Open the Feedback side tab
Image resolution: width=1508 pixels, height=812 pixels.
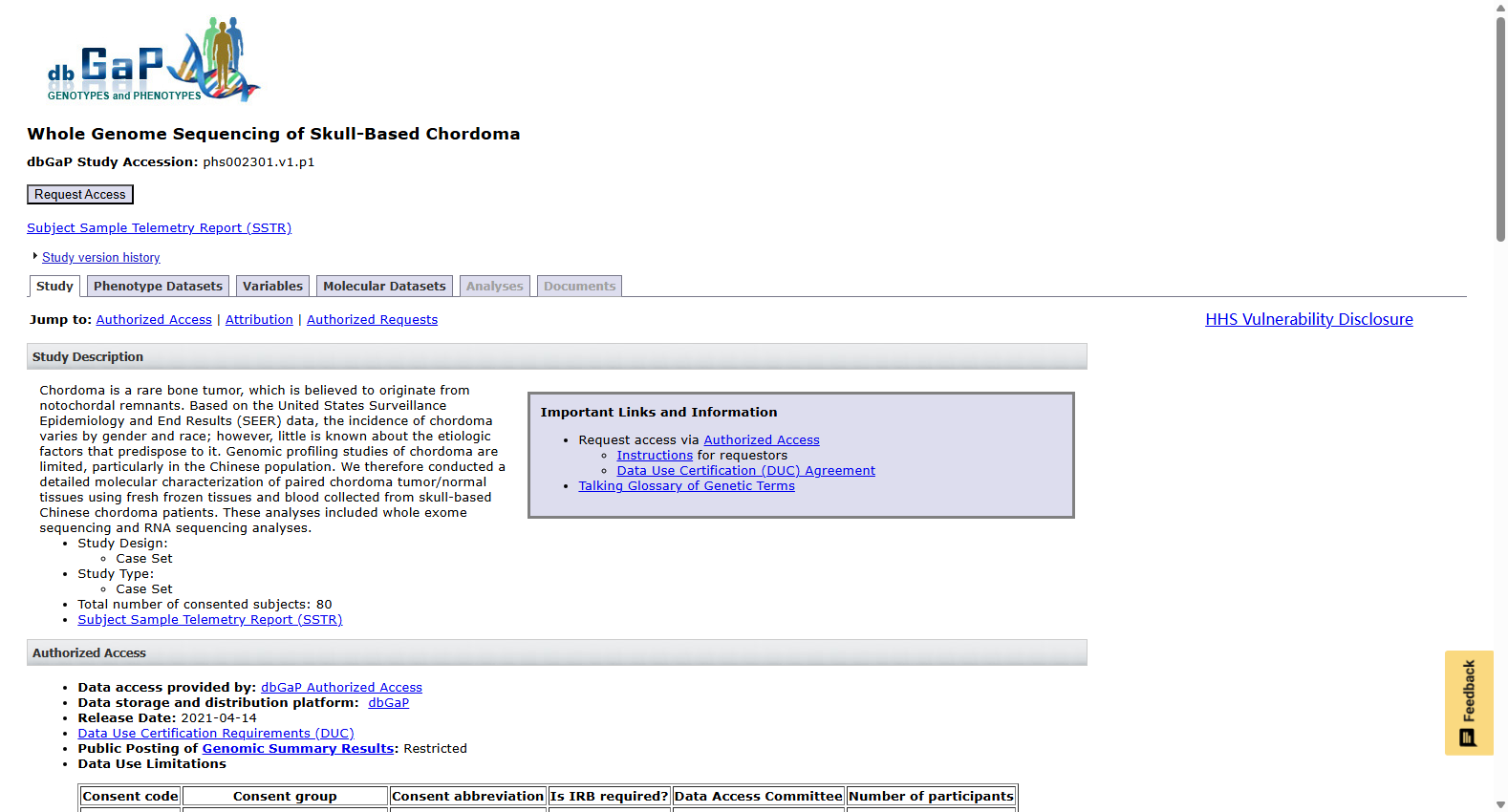coord(1469,703)
